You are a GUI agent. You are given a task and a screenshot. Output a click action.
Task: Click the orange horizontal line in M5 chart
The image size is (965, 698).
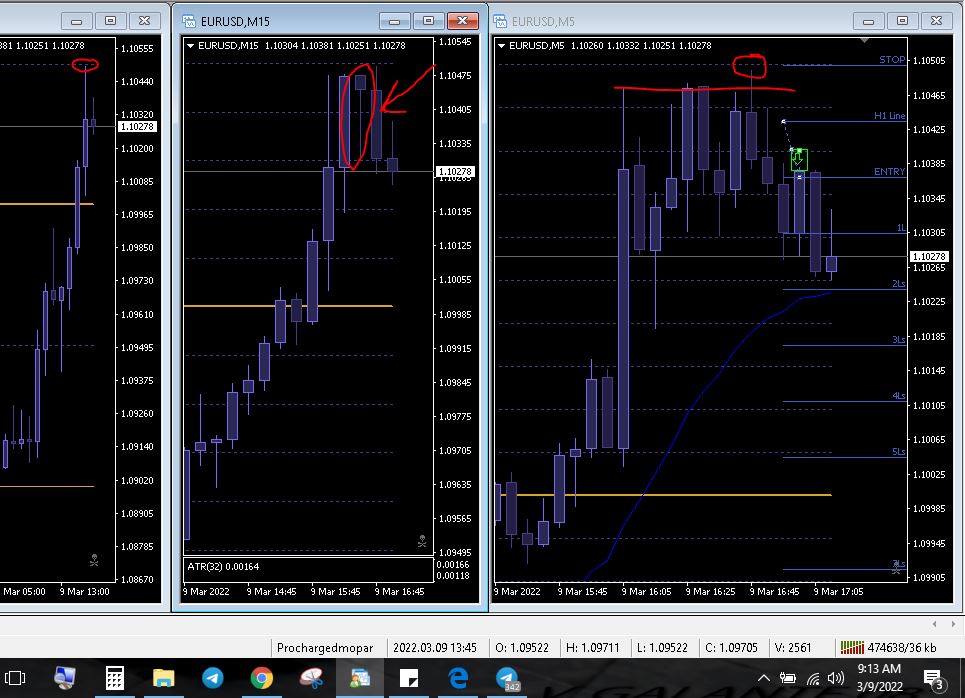click(665, 494)
